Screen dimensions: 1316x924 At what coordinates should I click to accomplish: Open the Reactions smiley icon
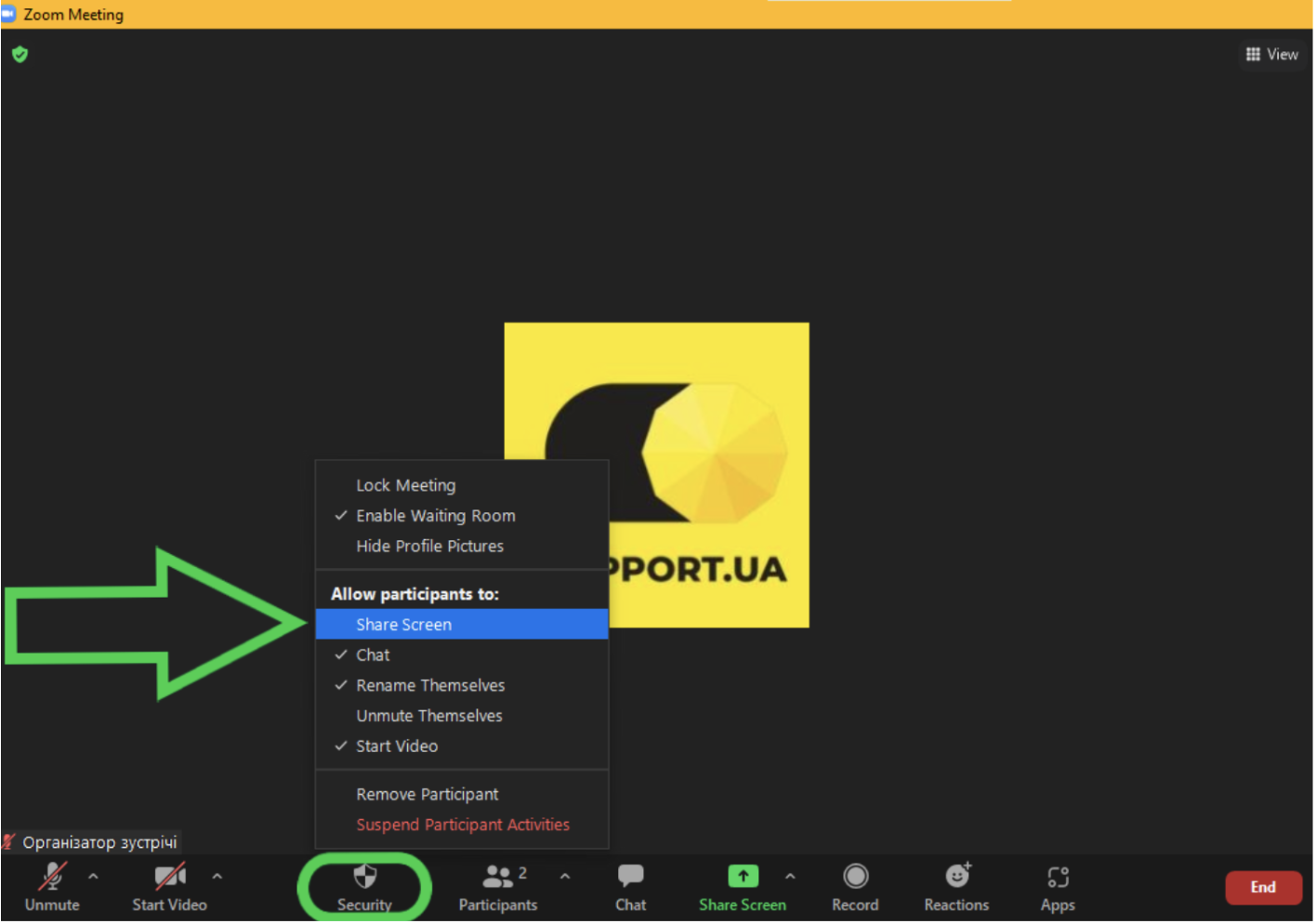click(957, 876)
